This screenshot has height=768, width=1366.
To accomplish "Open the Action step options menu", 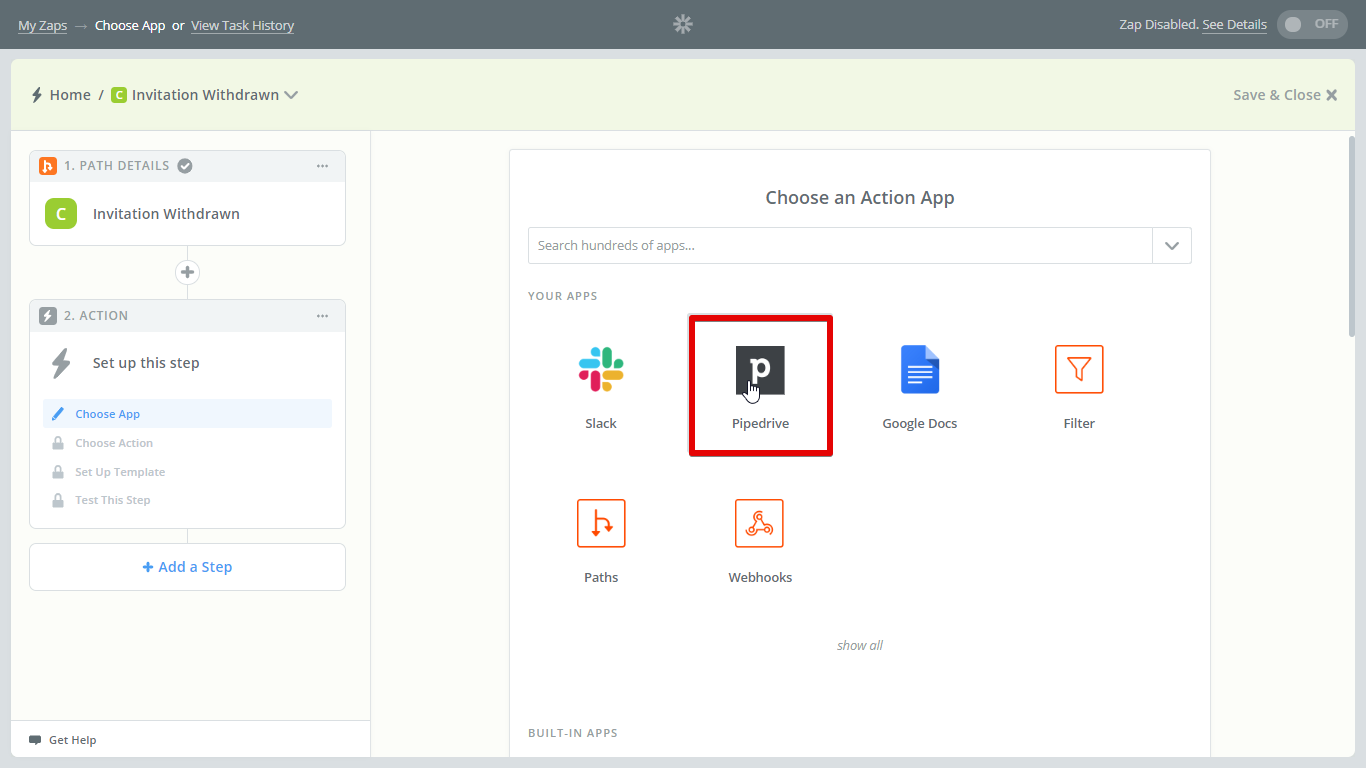I will coord(322,316).
